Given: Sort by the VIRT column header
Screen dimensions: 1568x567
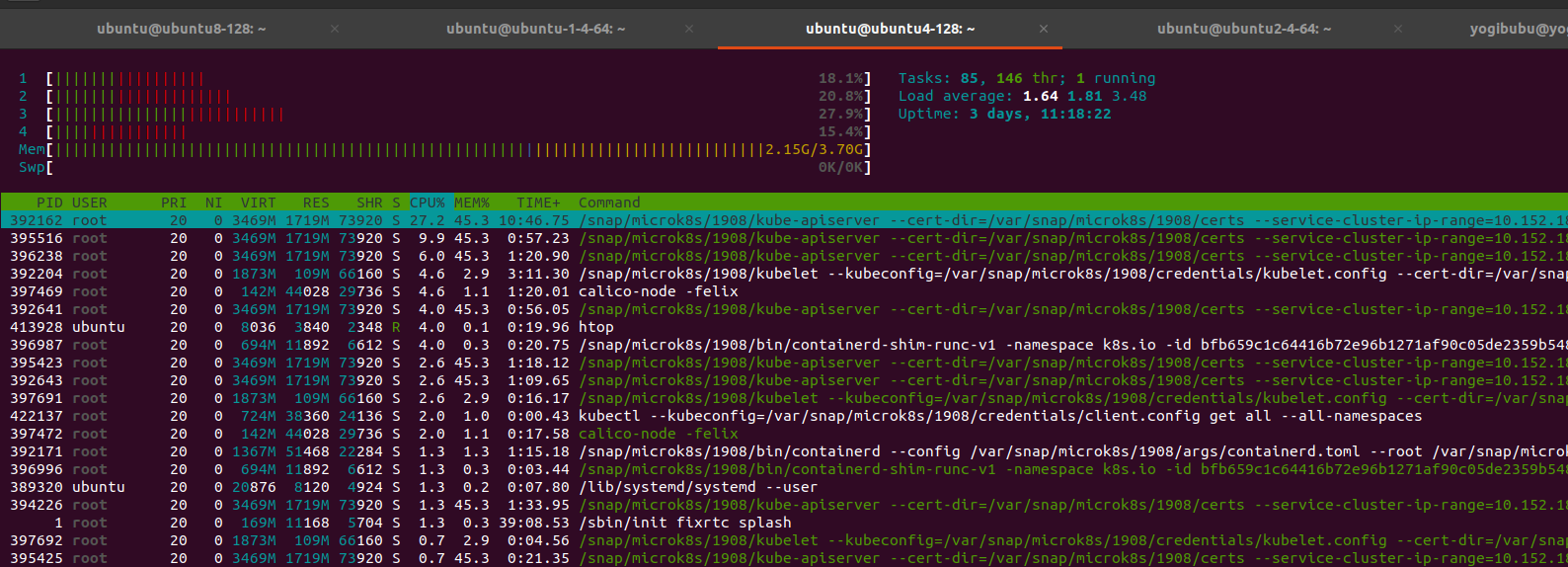Looking at the screenshot, I should pyautogui.click(x=259, y=202).
